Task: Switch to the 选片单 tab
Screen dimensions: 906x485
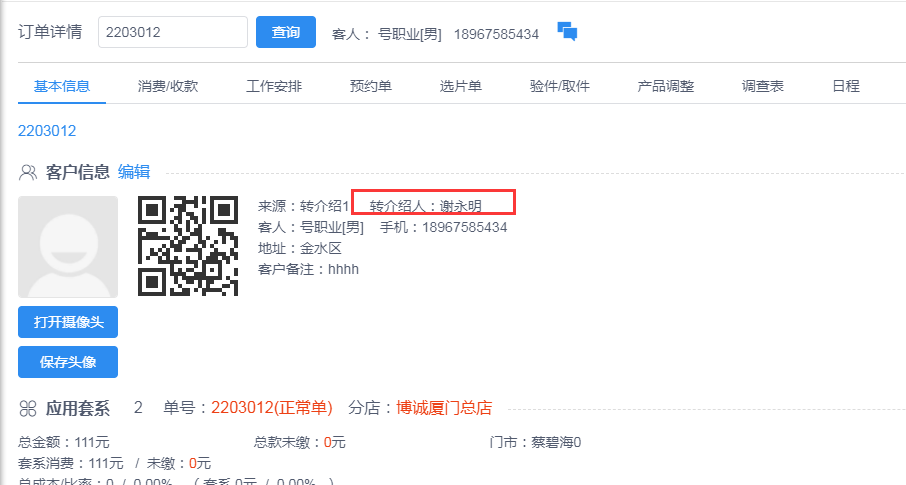Action: (x=461, y=86)
